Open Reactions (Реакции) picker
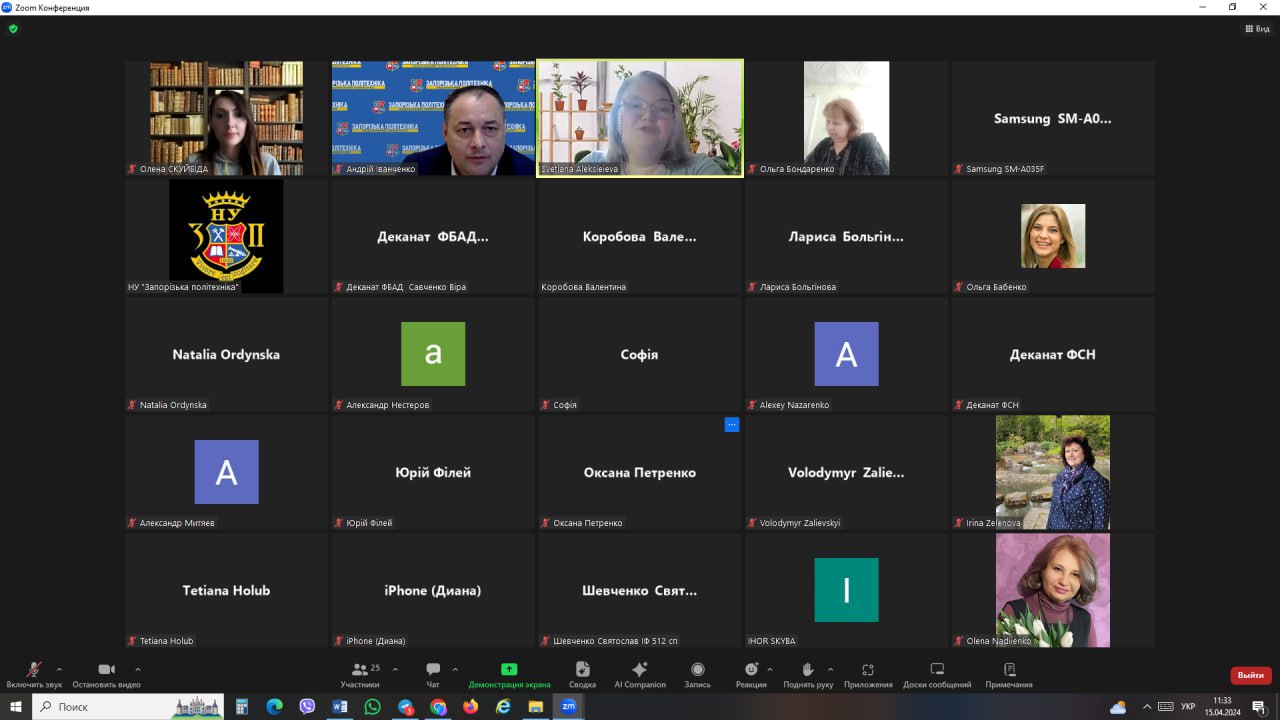The width and height of the screenshot is (1280, 720). [x=751, y=674]
